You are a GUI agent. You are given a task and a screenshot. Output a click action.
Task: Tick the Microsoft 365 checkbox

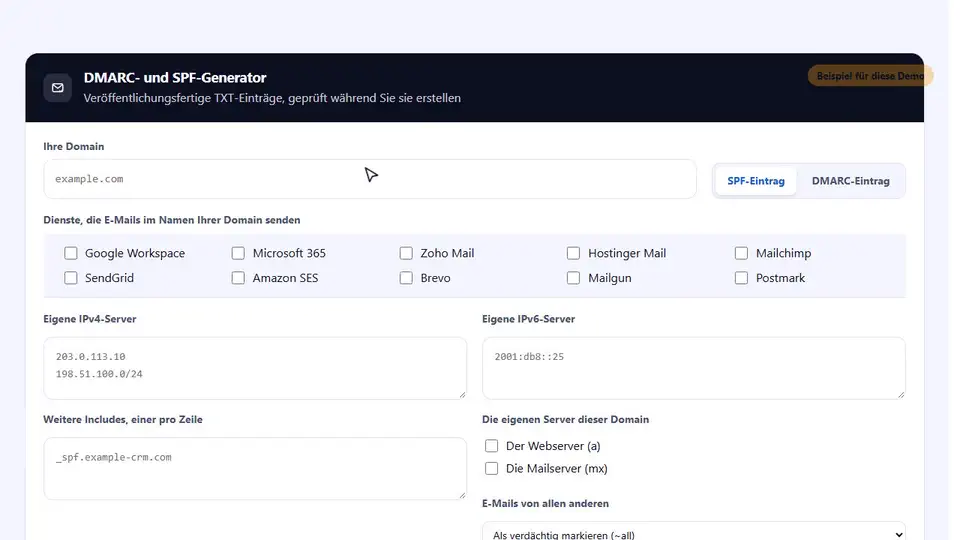238,253
